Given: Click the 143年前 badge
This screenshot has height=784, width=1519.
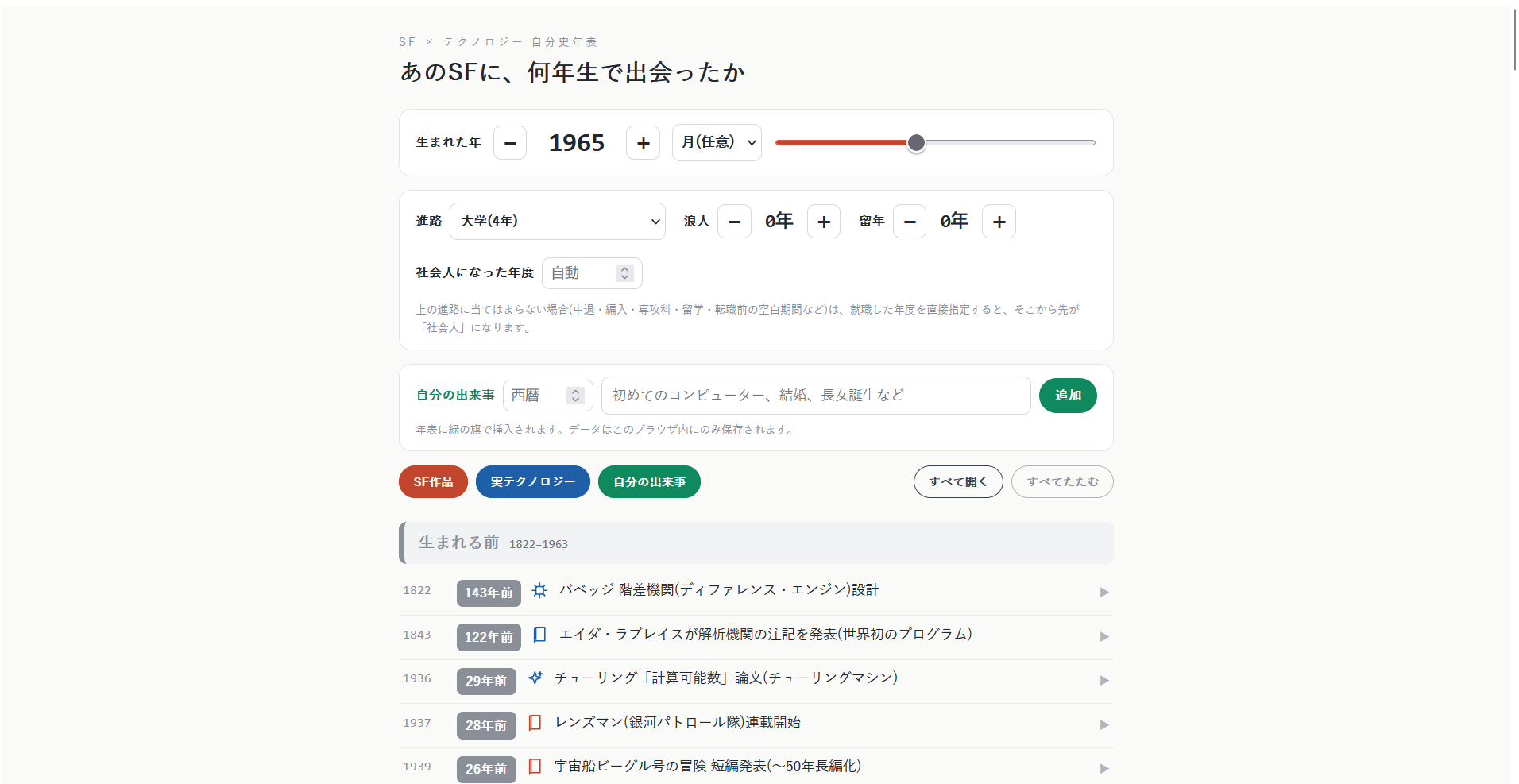Looking at the screenshot, I should pos(489,593).
